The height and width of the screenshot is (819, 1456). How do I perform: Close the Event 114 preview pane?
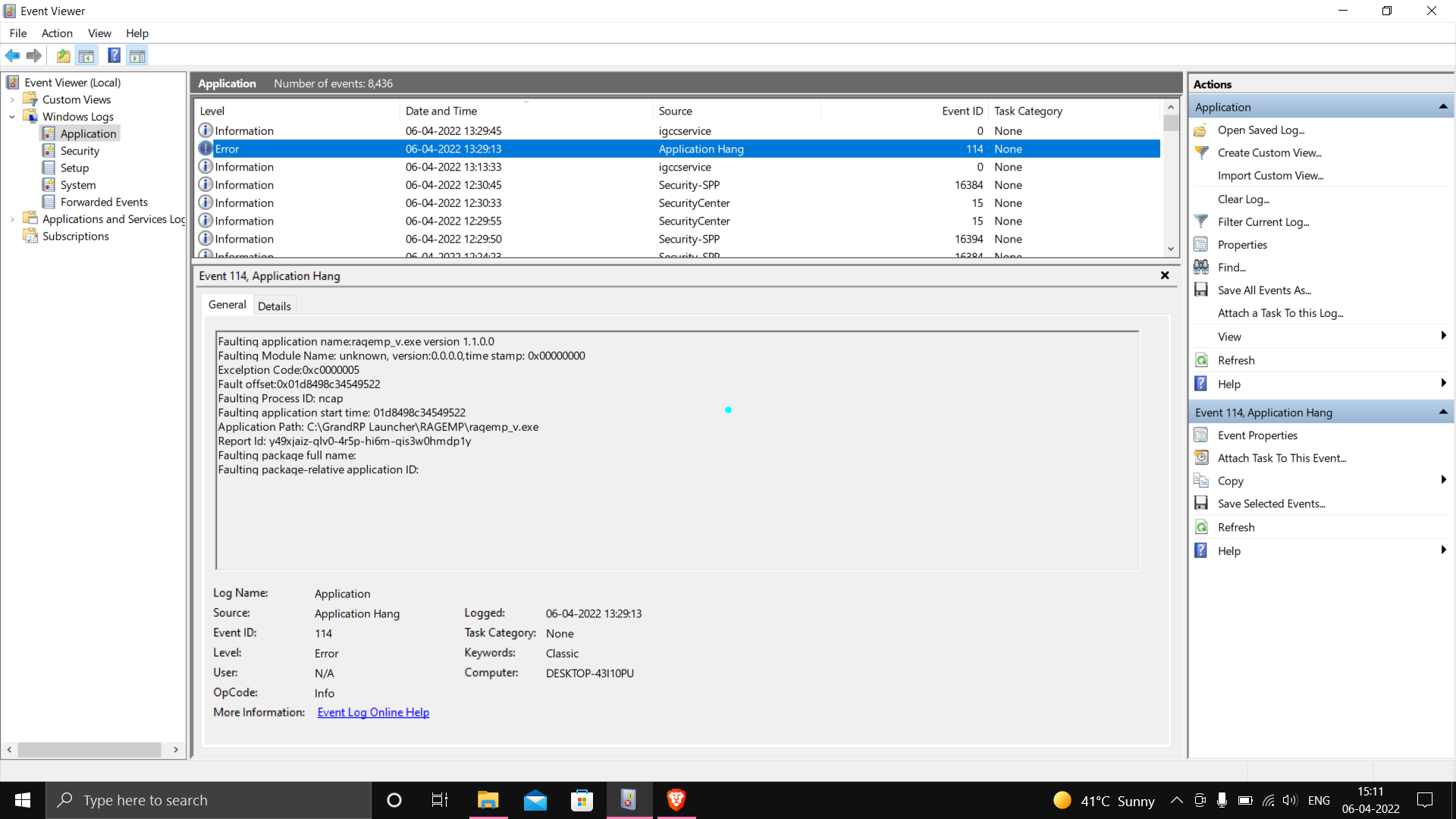(1165, 275)
